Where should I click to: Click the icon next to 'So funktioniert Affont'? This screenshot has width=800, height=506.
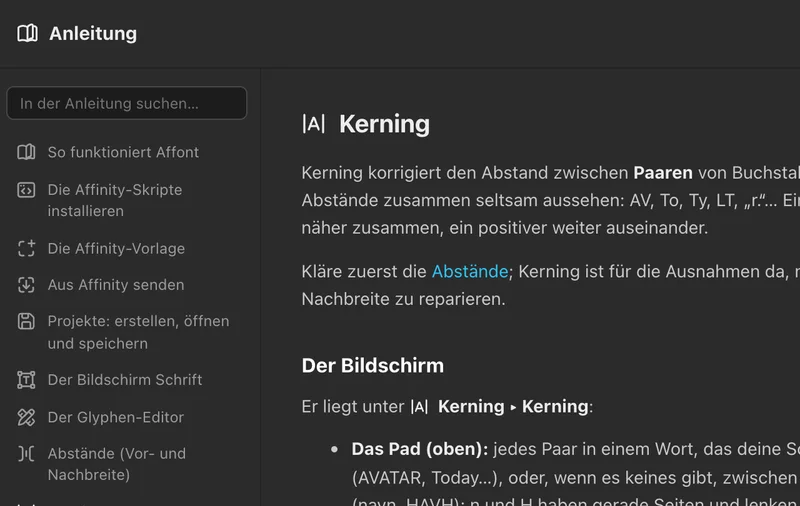(27, 152)
